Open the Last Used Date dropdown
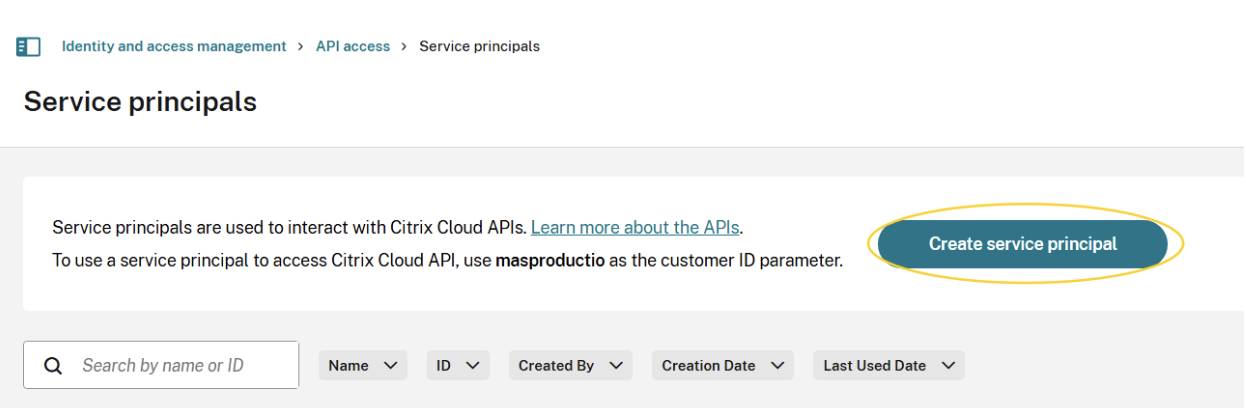Viewport: 1246px width, 408px height. point(888,366)
